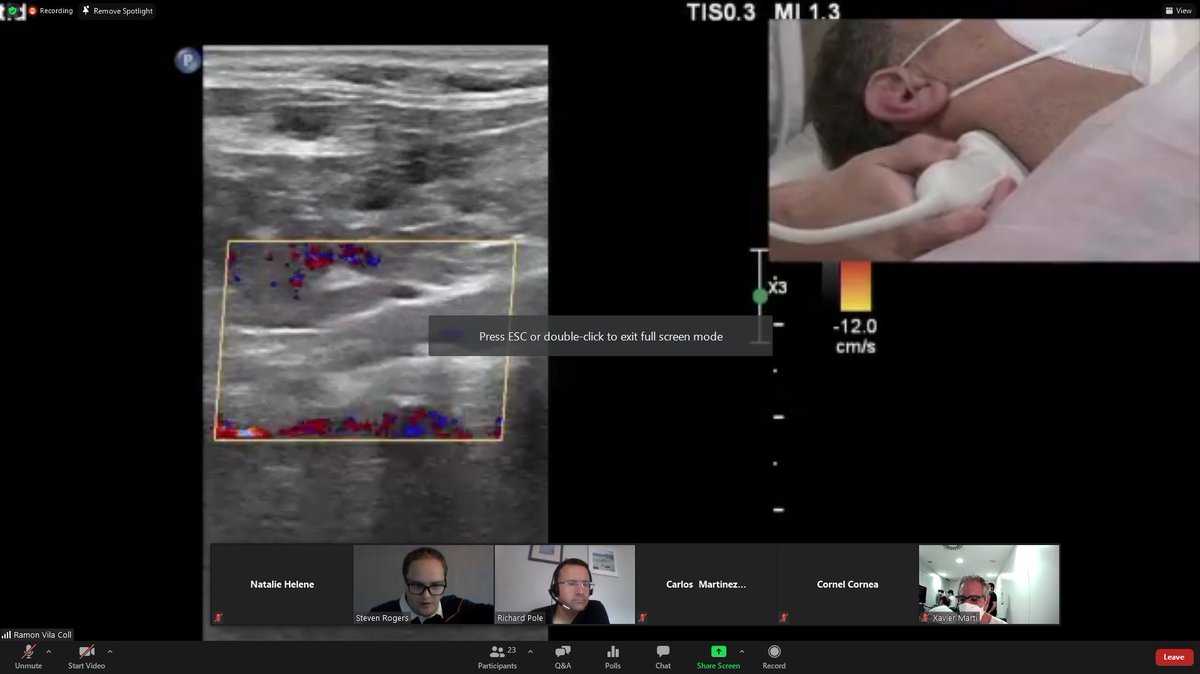Click the "-12.0 cm/s" velocity reading
The width and height of the screenshot is (1200, 674).
point(855,336)
